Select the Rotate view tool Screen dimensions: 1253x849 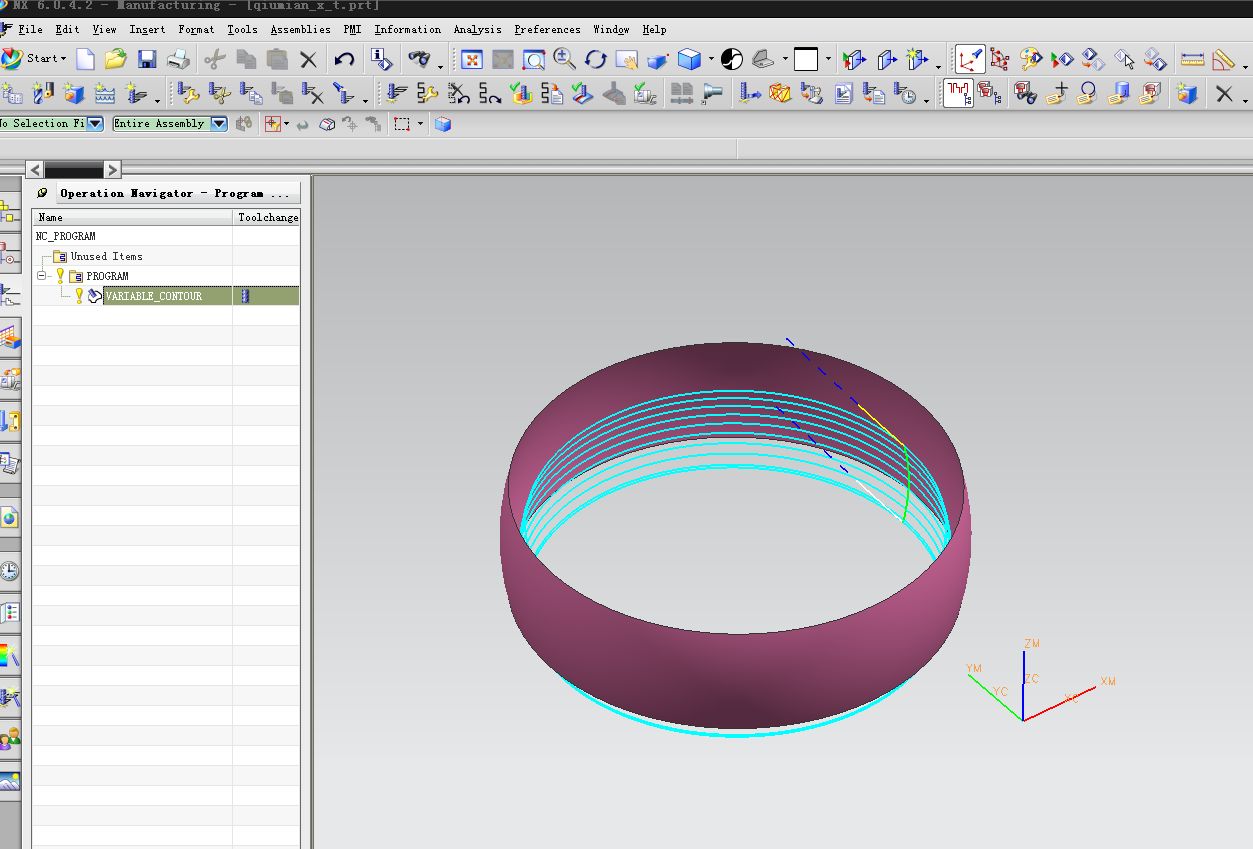pos(596,59)
